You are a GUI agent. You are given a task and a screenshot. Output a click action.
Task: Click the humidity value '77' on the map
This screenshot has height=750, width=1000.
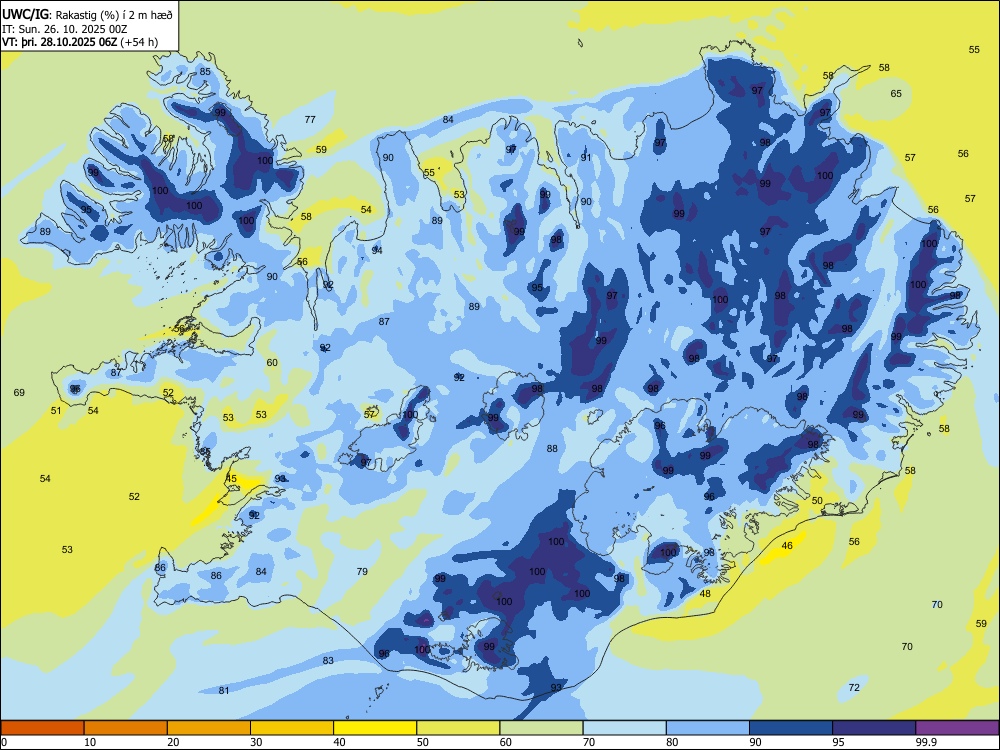310,119
